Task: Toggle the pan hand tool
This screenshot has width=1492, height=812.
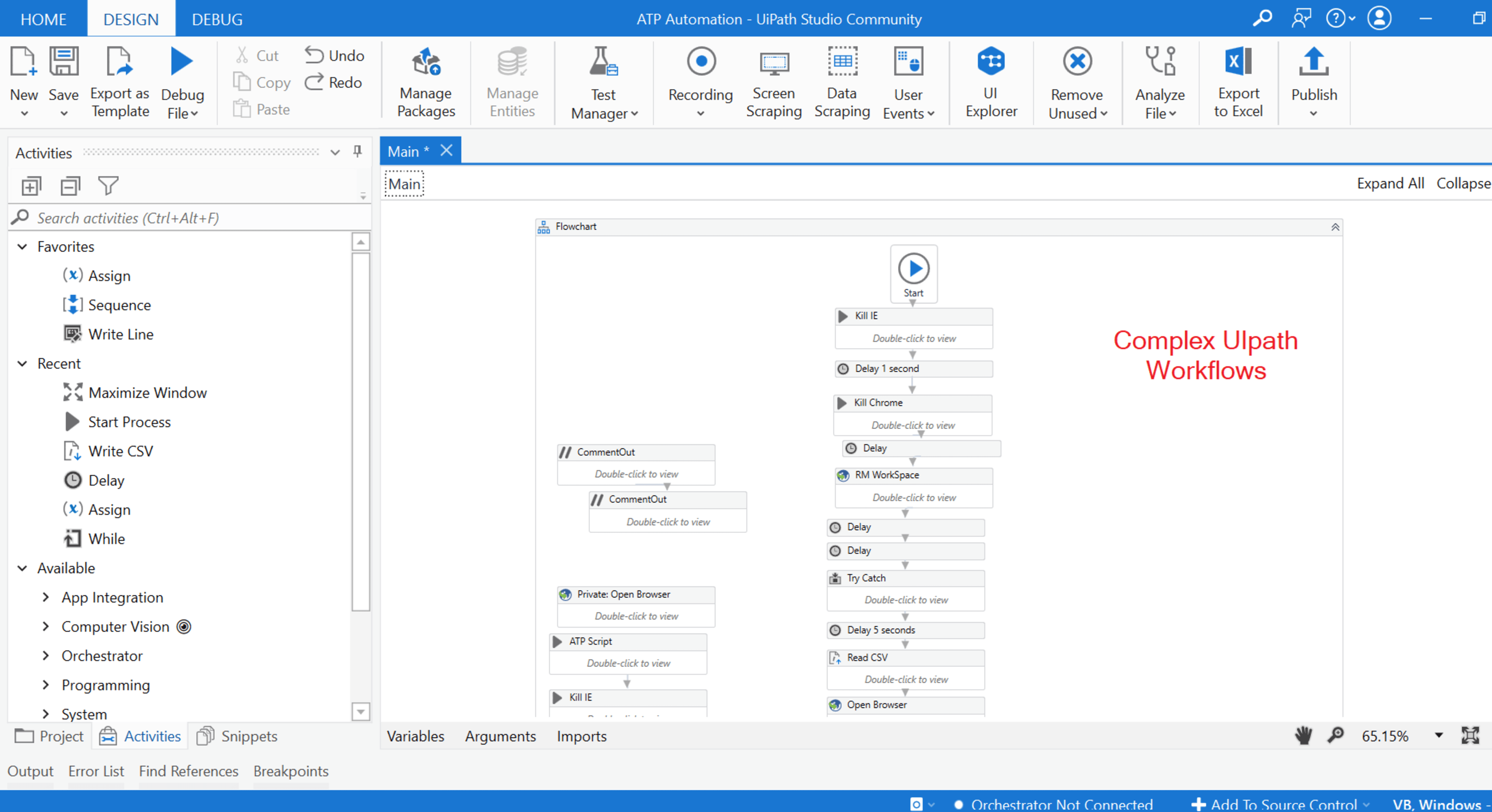Action: click(x=1303, y=736)
